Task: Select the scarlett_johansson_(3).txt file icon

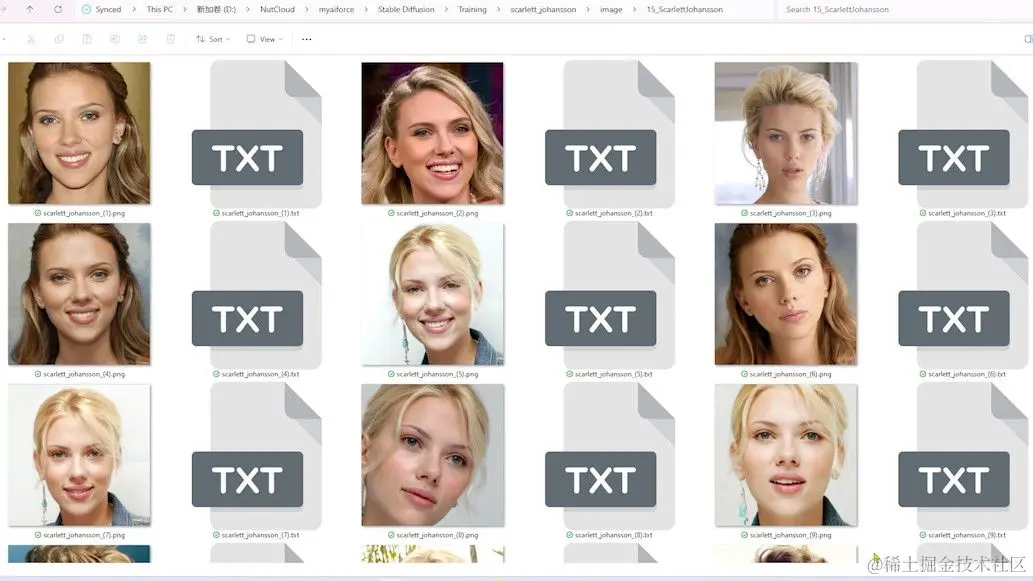Action: pos(963,134)
